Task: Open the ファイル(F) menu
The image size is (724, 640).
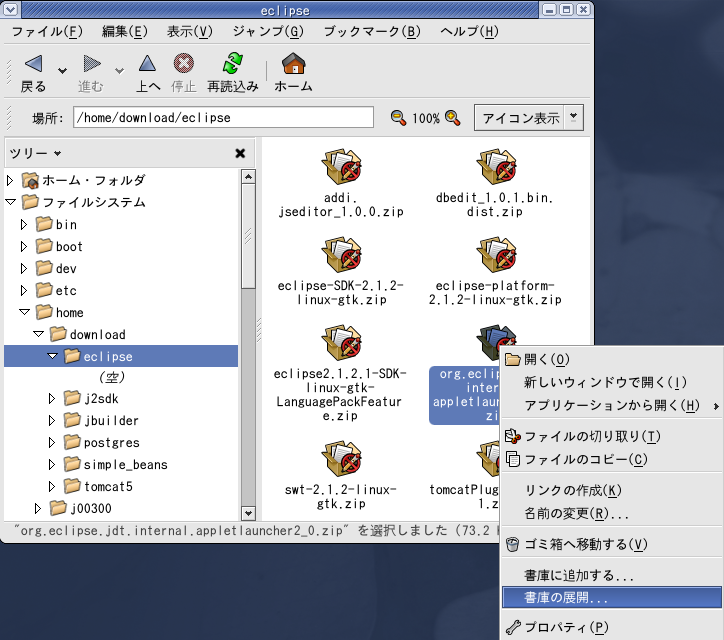Action: 47,31
